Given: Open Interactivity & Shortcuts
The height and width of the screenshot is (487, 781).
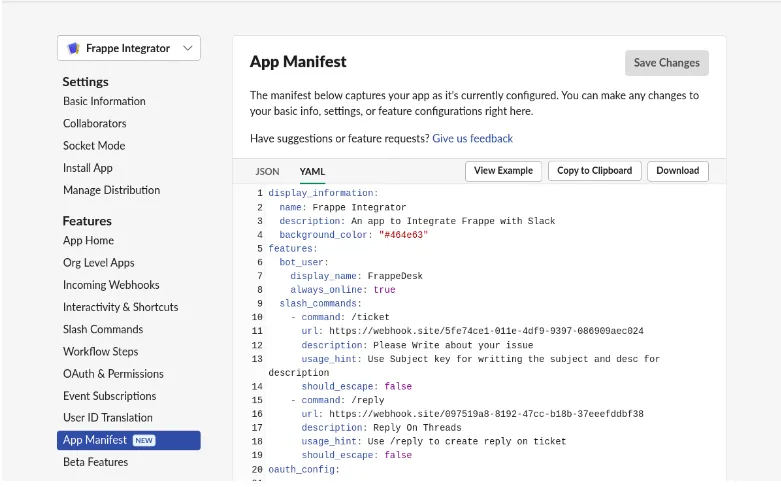Looking at the screenshot, I should (x=121, y=307).
